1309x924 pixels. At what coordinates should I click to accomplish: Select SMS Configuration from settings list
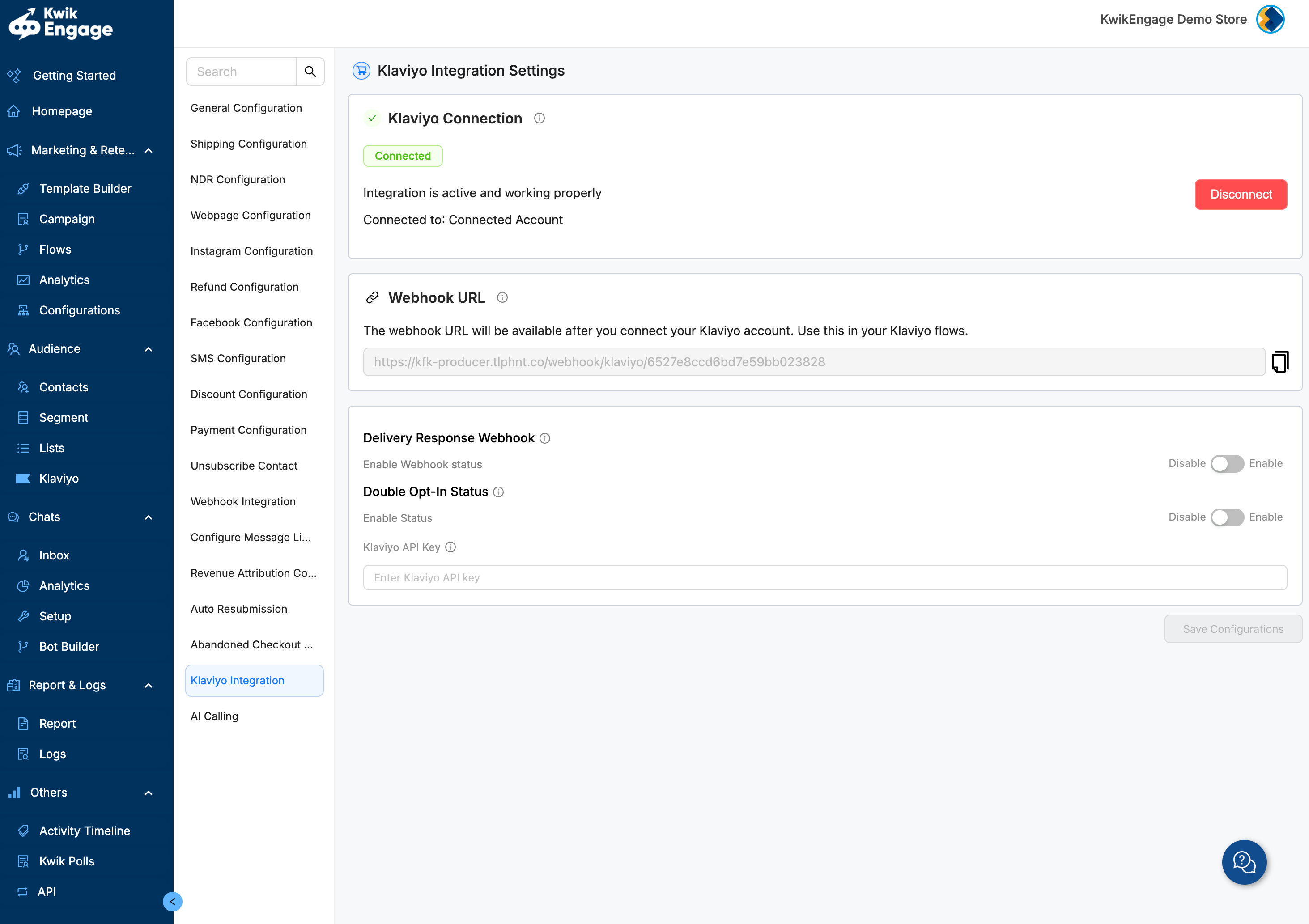pos(238,359)
